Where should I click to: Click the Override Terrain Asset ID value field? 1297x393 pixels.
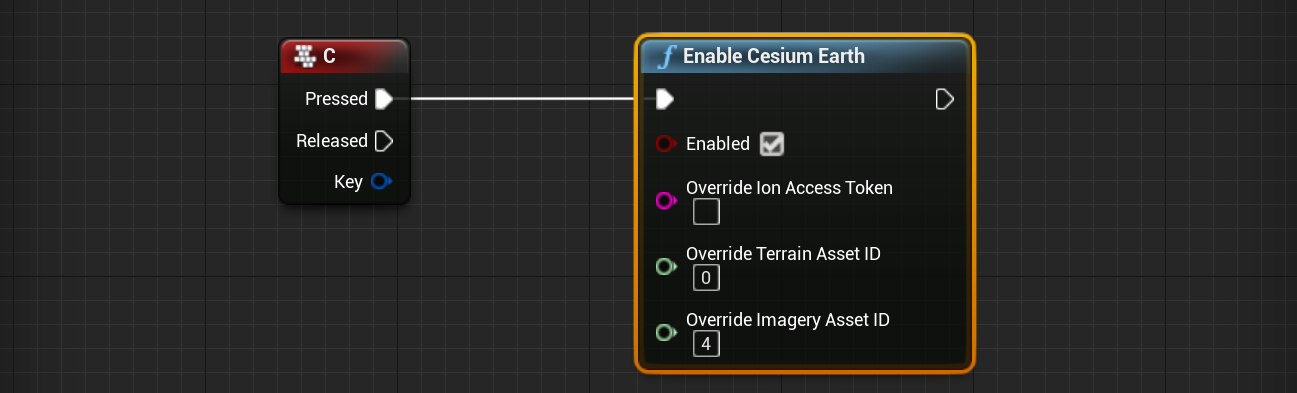tap(706, 277)
